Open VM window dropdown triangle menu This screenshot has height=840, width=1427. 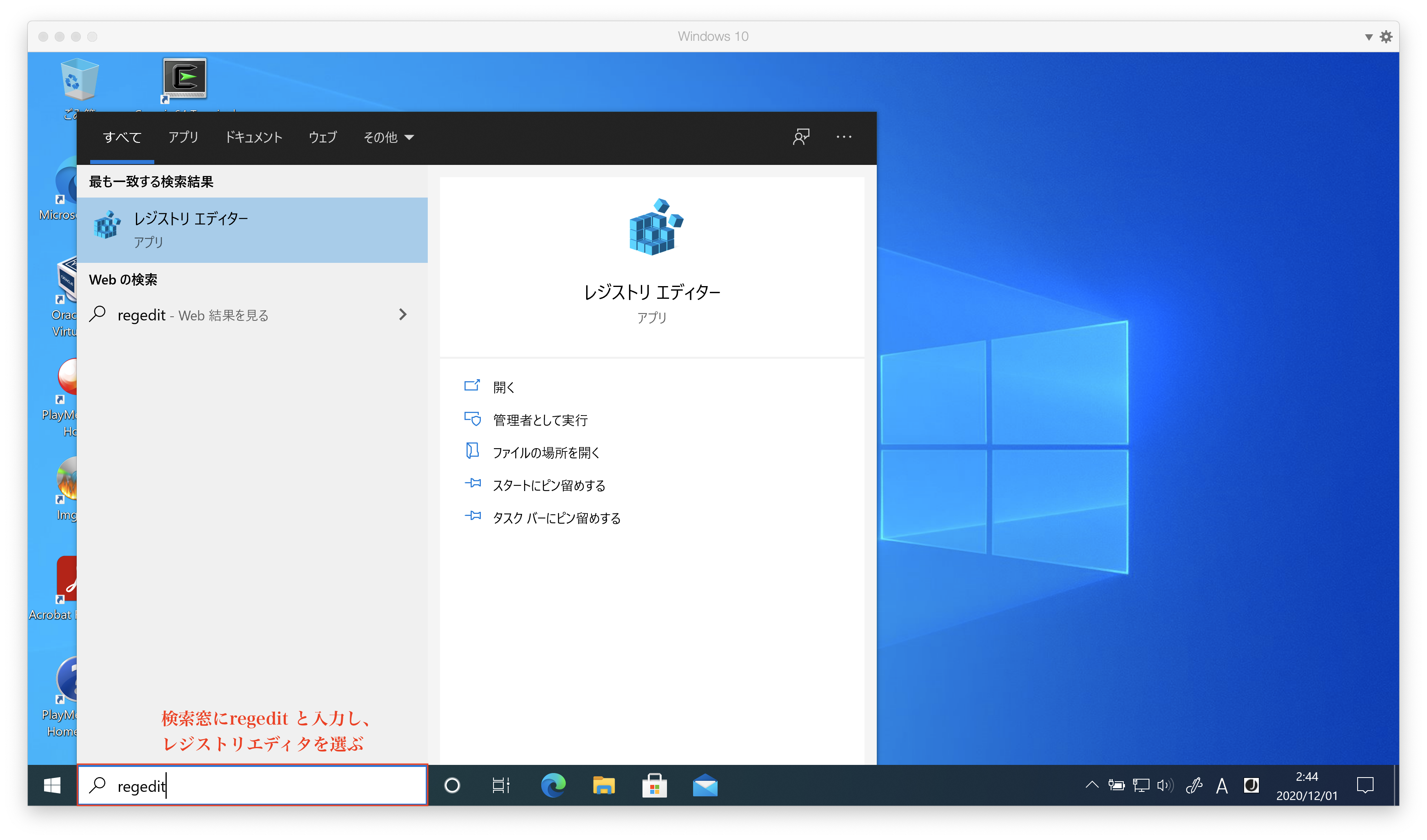tap(1368, 38)
